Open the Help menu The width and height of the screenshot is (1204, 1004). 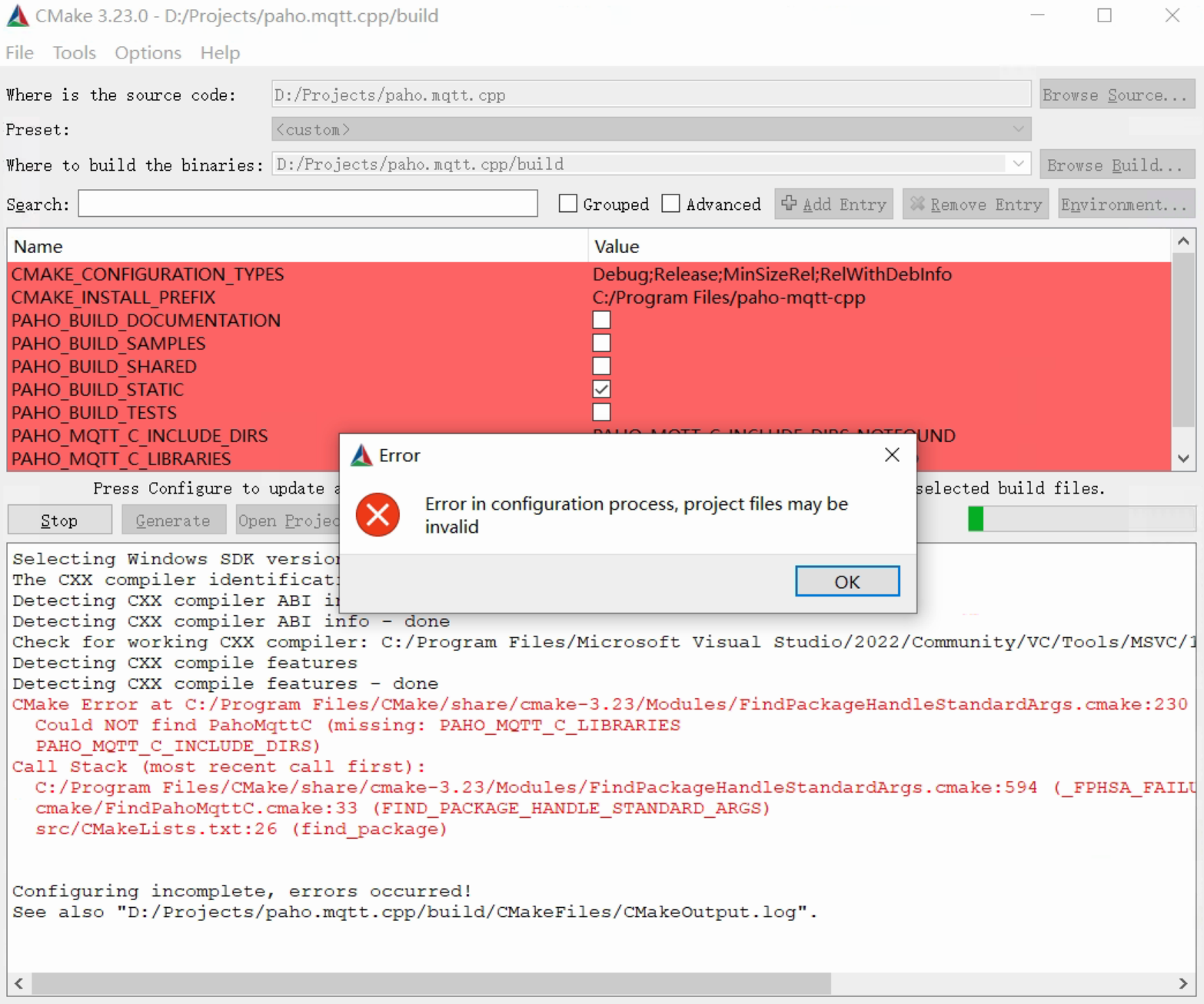tap(220, 52)
